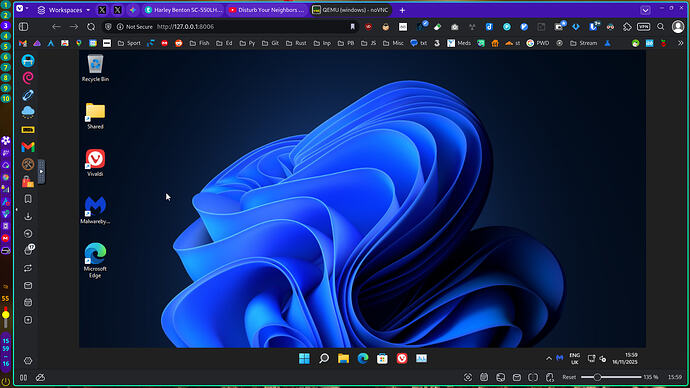Go back in browser history
This screenshot has width=690, height=388.
pos(56,27)
